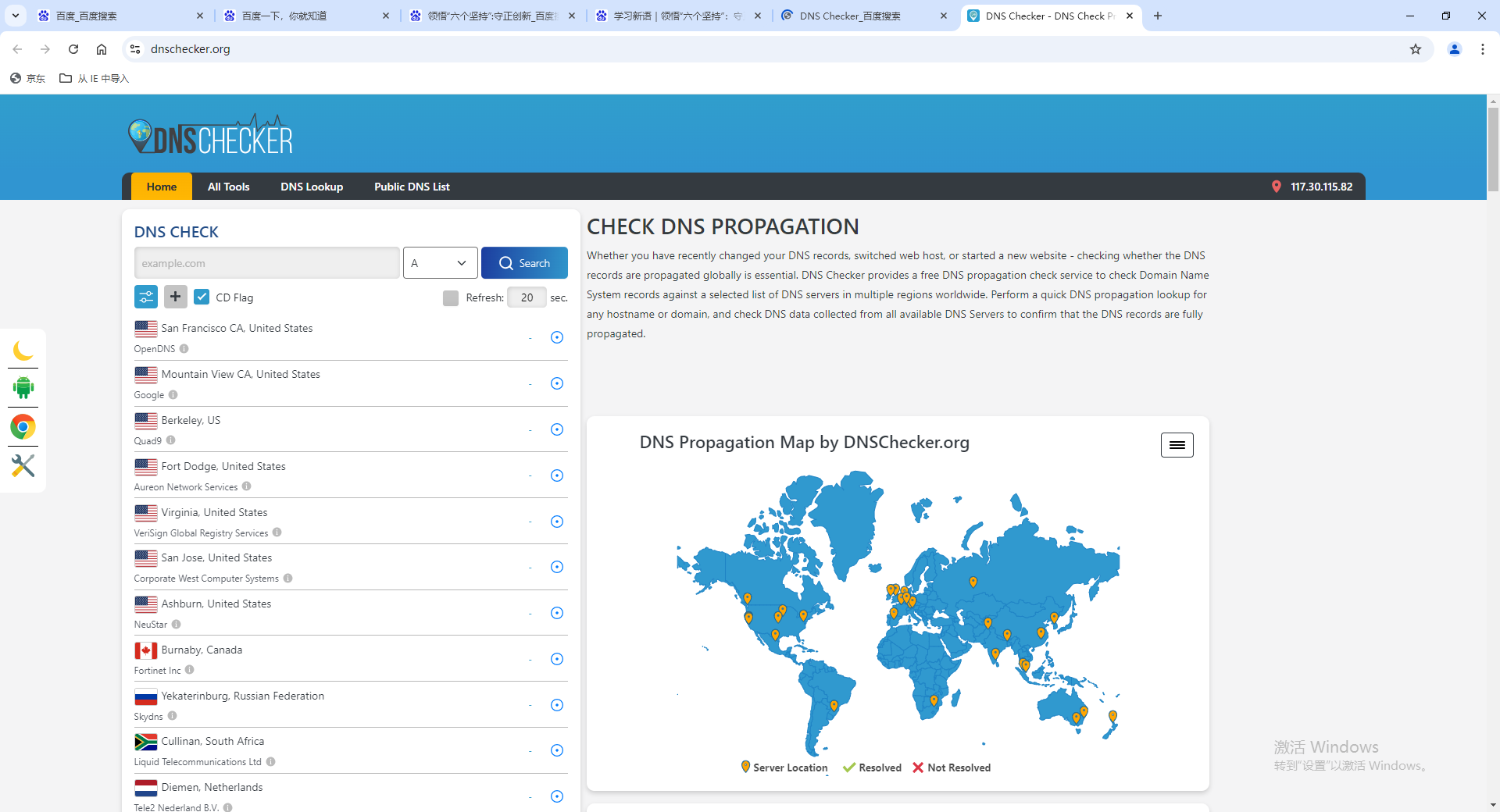This screenshot has height=812, width=1500.
Task: Click the location pin beside IP 117.30.115.82
Action: click(1277, 187)
